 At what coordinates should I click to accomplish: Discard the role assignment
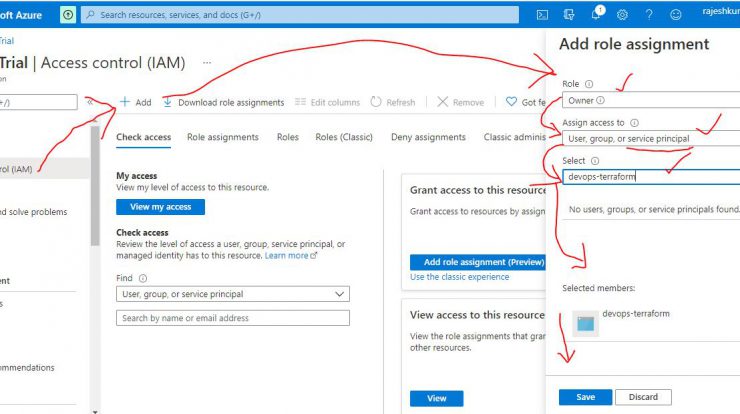[643, 397]
